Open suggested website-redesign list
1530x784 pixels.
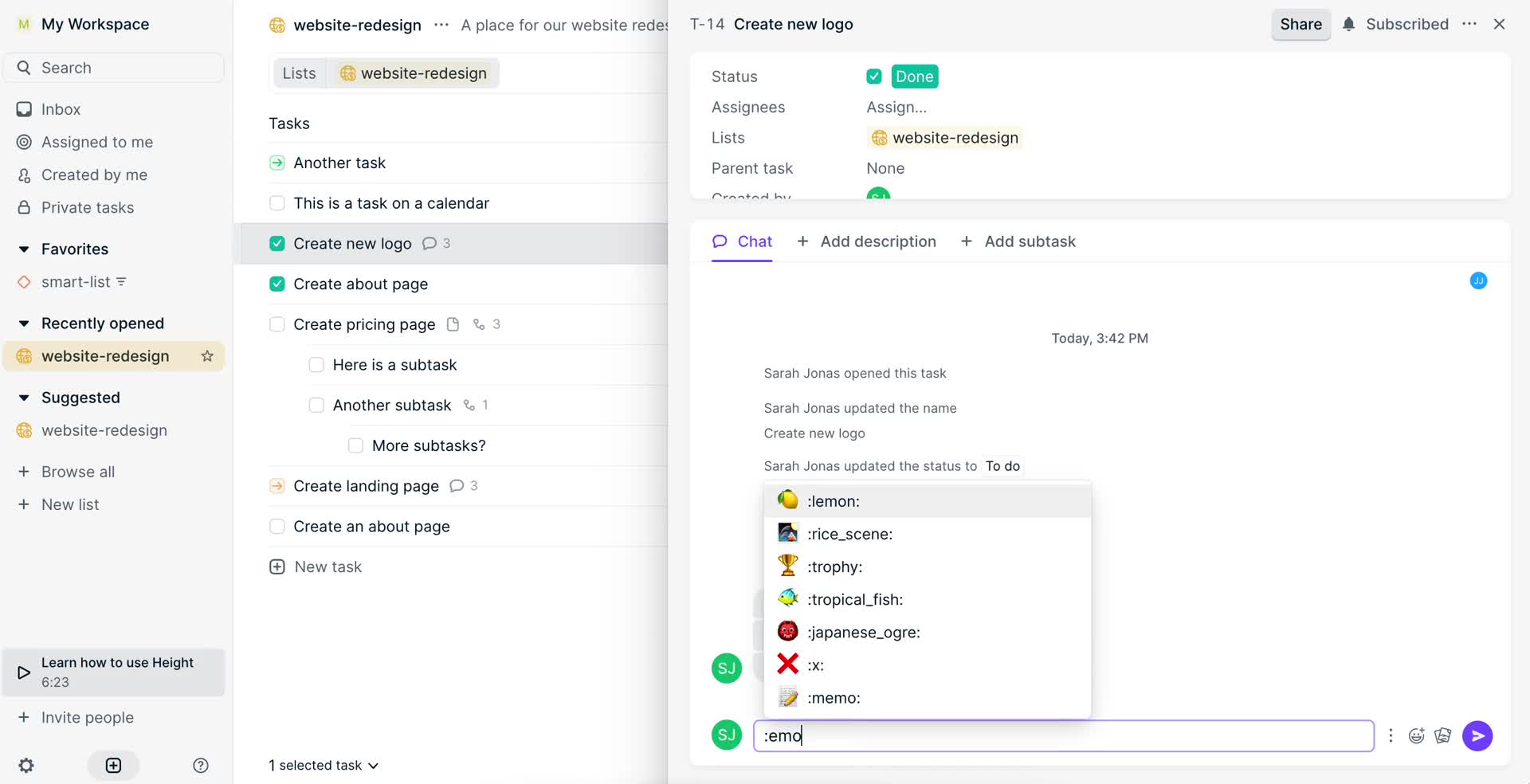[x=104, y=430]
